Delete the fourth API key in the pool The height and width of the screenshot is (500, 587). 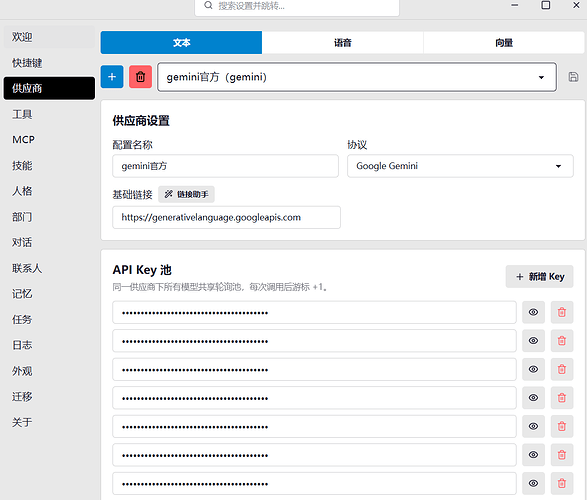point(562,398)
